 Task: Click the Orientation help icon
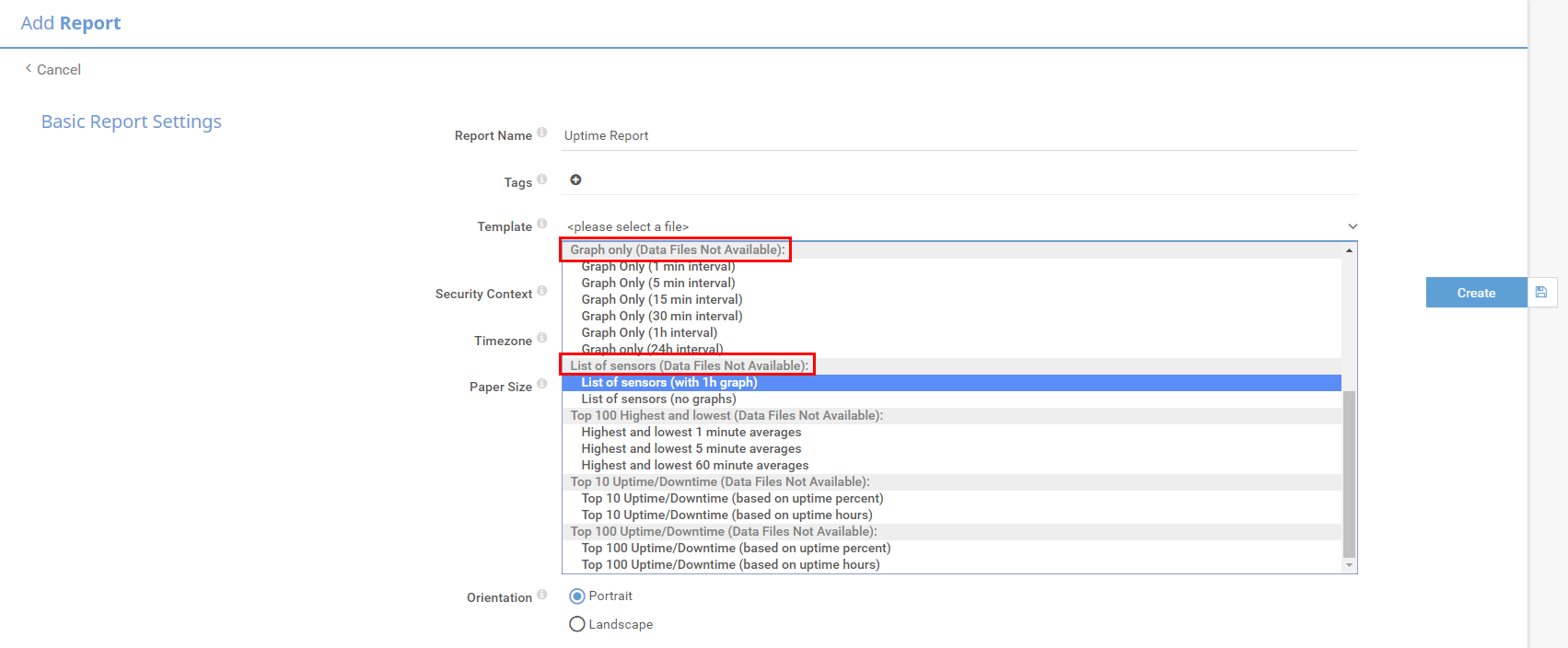542,595
